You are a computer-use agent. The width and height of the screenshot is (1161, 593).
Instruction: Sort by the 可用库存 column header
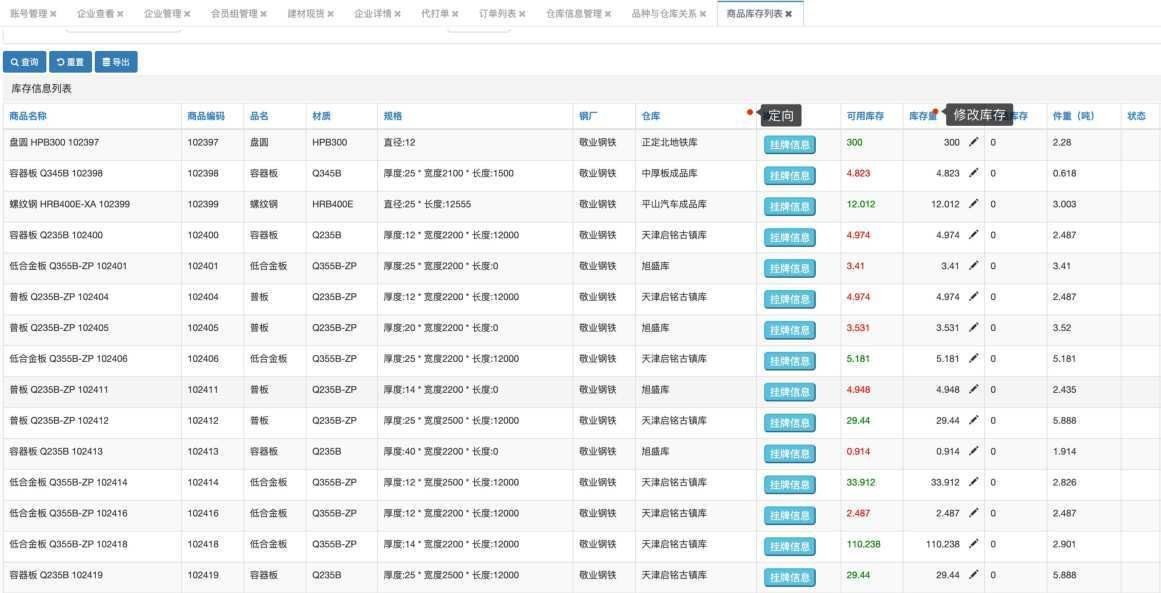click(x=866, y=116)
